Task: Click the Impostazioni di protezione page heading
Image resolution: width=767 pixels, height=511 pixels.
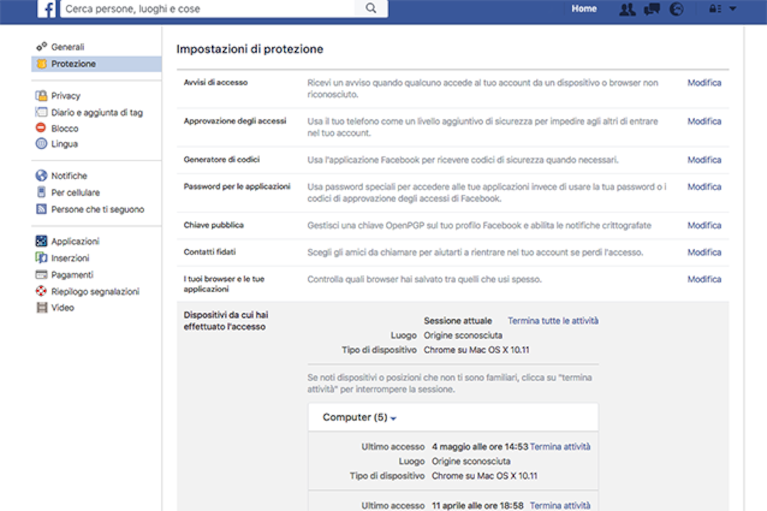Action: [x=250, y=49]
